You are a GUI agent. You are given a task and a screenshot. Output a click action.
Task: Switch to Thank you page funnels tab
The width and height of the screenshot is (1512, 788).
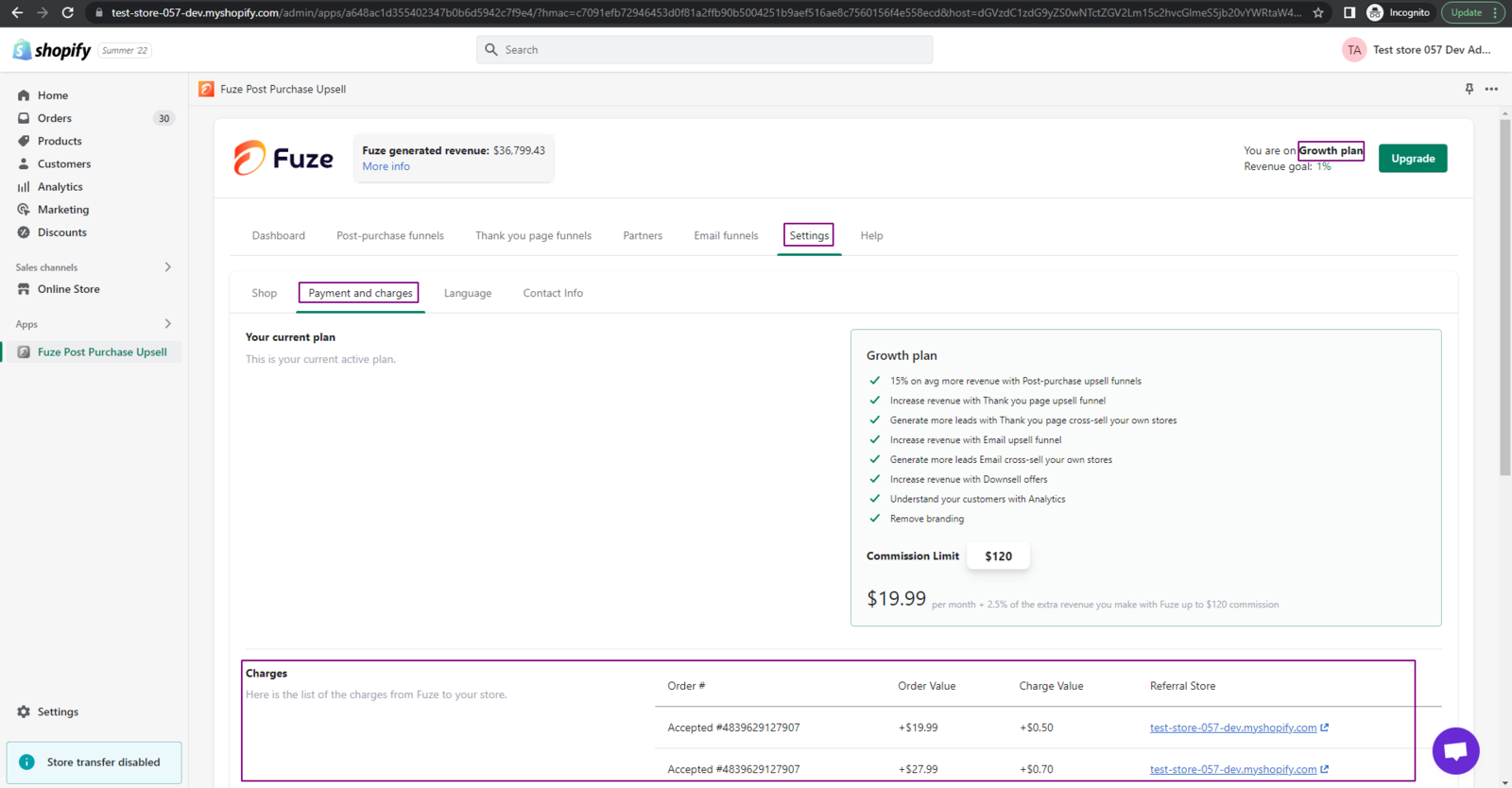pyautogui.click(x=533, y=236)
